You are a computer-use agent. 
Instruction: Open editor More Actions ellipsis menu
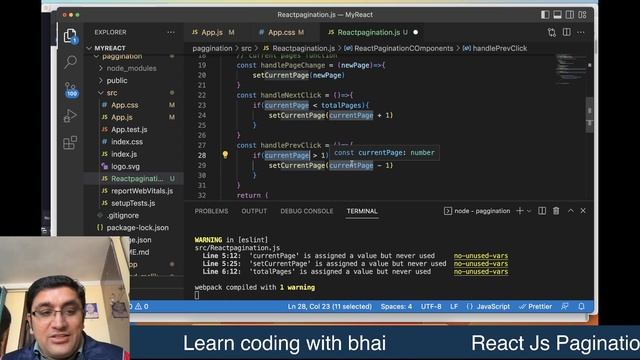click(x=581, y=32)
